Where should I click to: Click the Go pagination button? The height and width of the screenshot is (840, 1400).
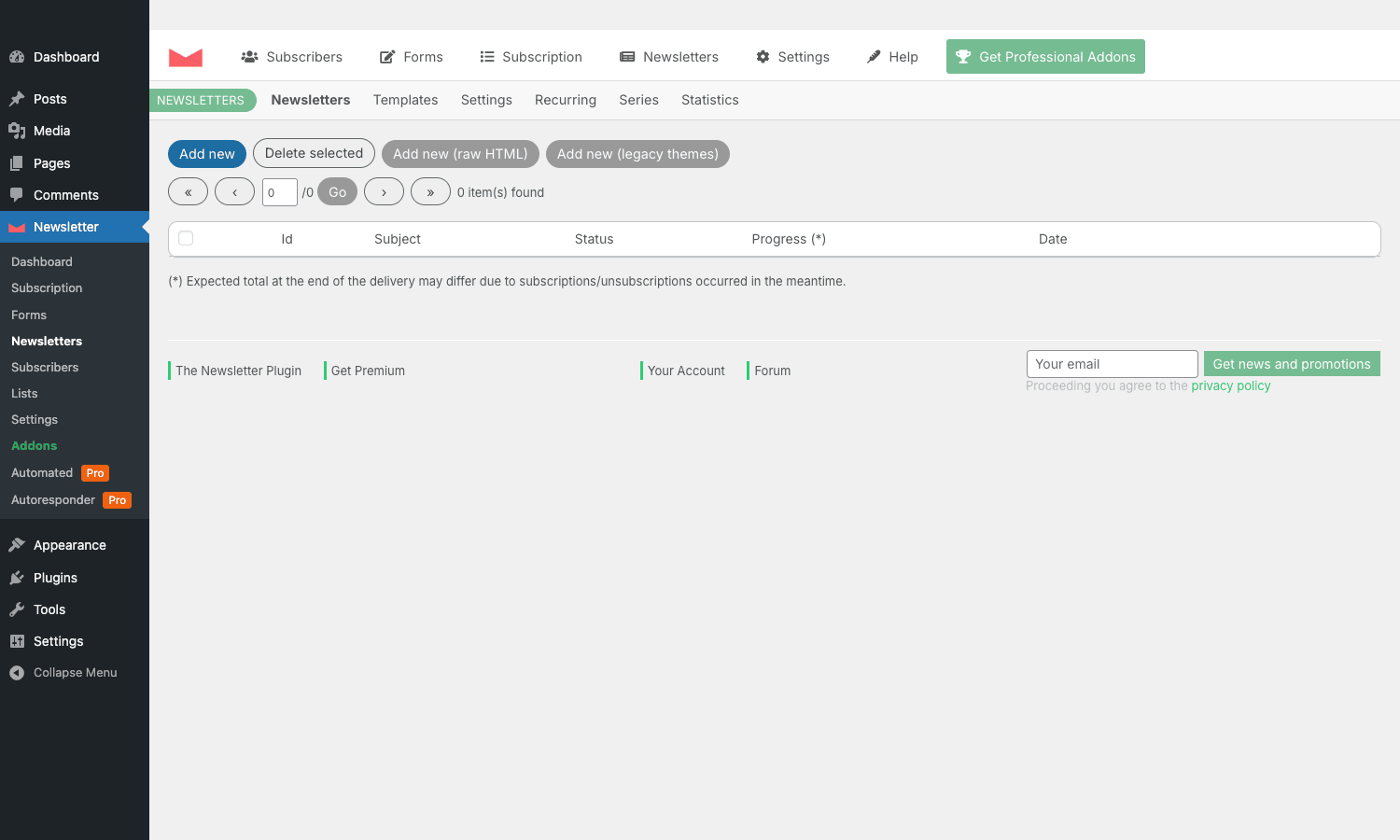337,191
